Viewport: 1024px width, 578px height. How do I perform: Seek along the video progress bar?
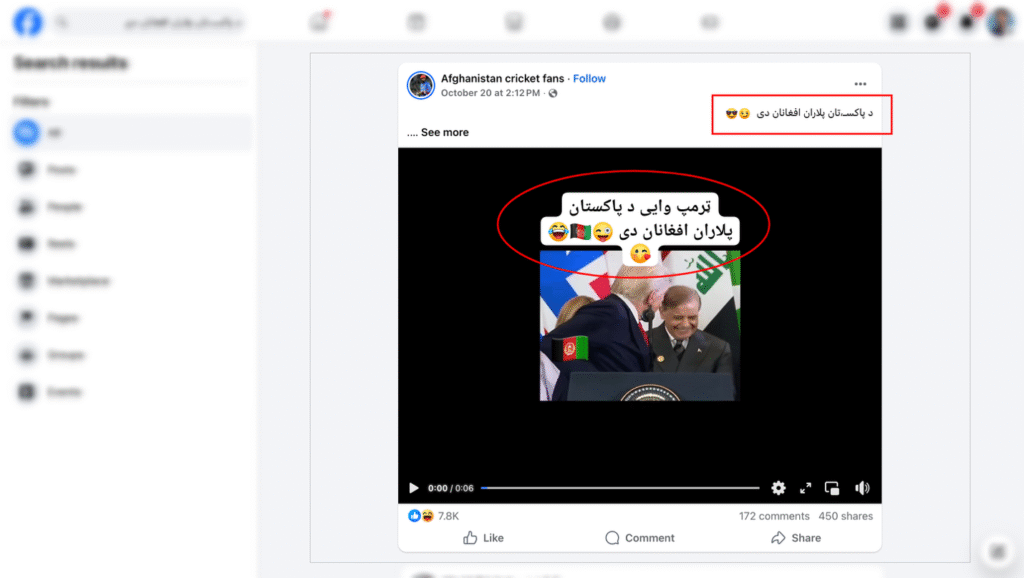click(x=620, y=488)
